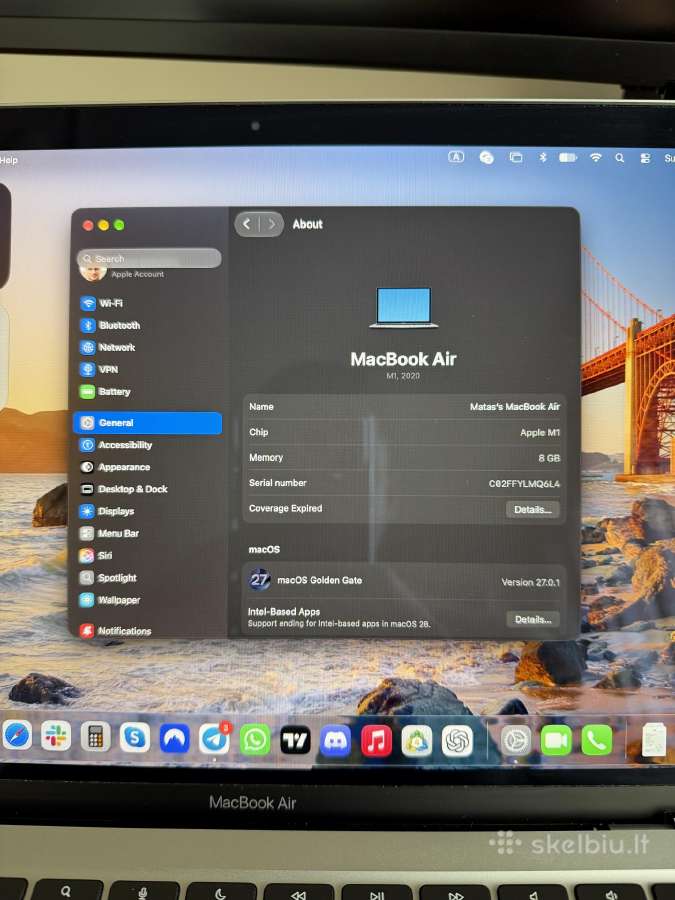Click the input source icon in menu bar
Screen dimensions: 675x900
(456, 157)
